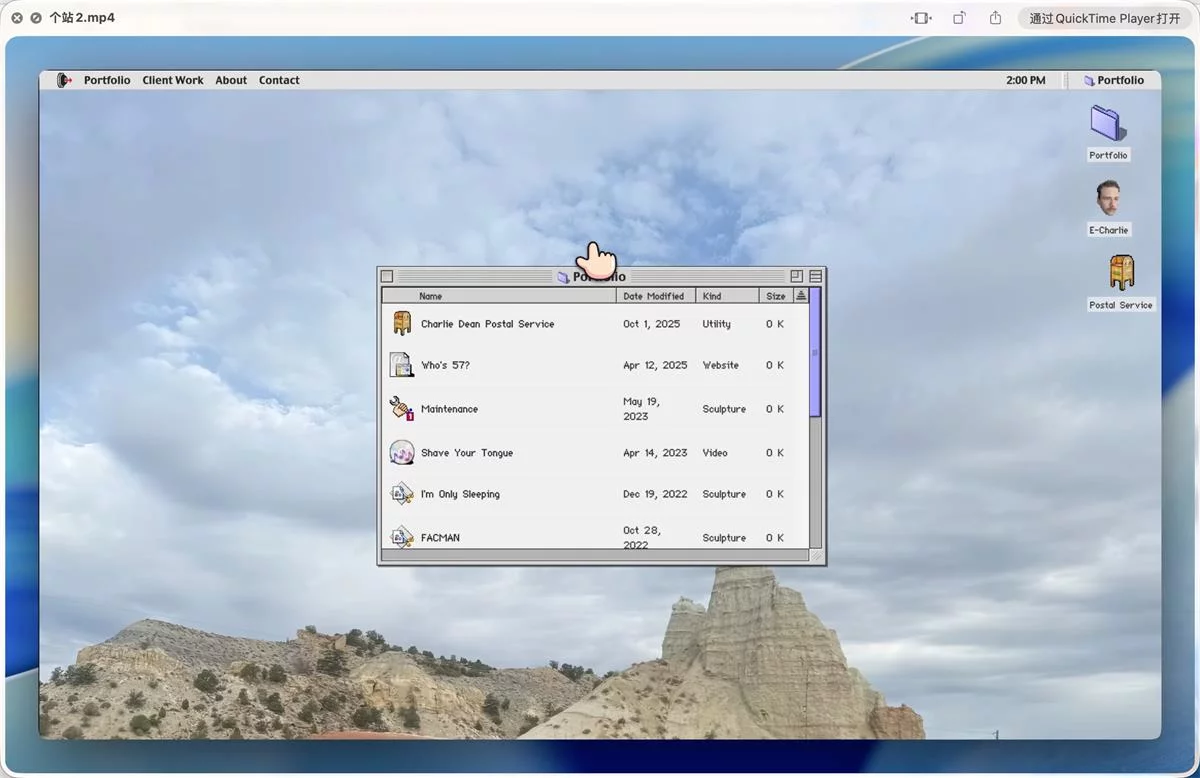Click the Website kind cell

tap(720, 365)
